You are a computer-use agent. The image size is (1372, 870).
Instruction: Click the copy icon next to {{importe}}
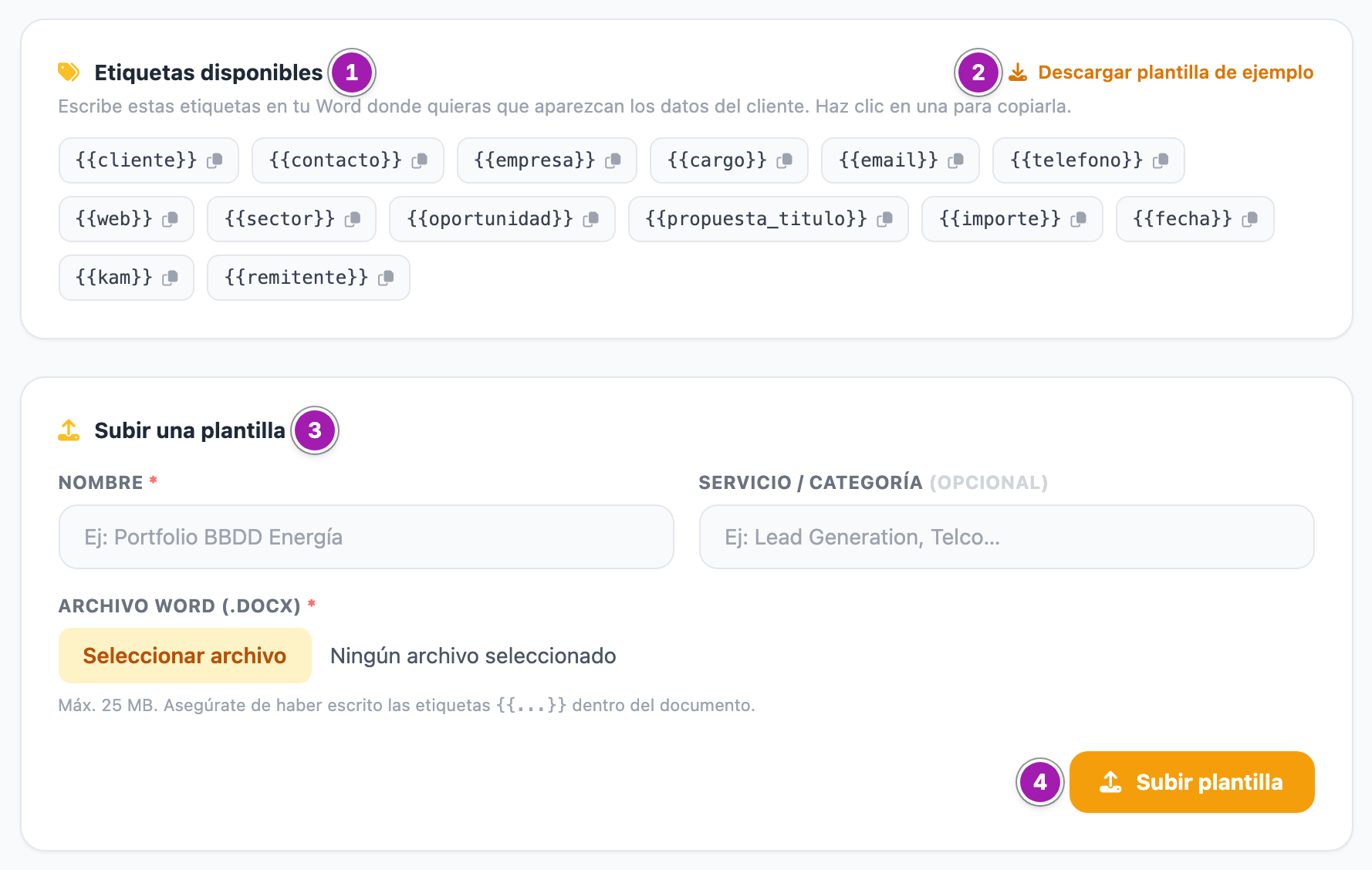[1079, 219]
